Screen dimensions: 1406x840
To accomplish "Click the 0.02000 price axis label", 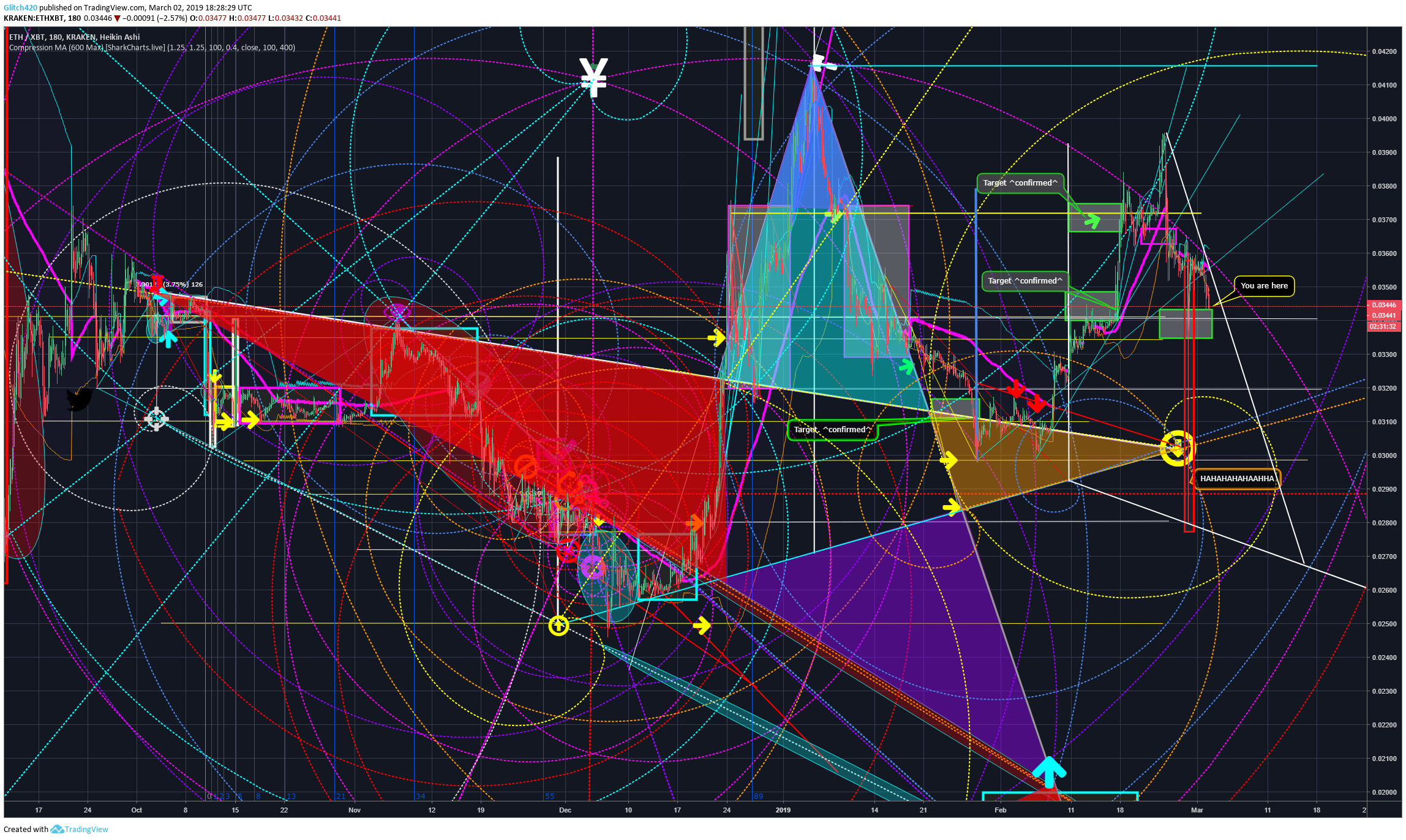I will click(x=1385, y=792).
